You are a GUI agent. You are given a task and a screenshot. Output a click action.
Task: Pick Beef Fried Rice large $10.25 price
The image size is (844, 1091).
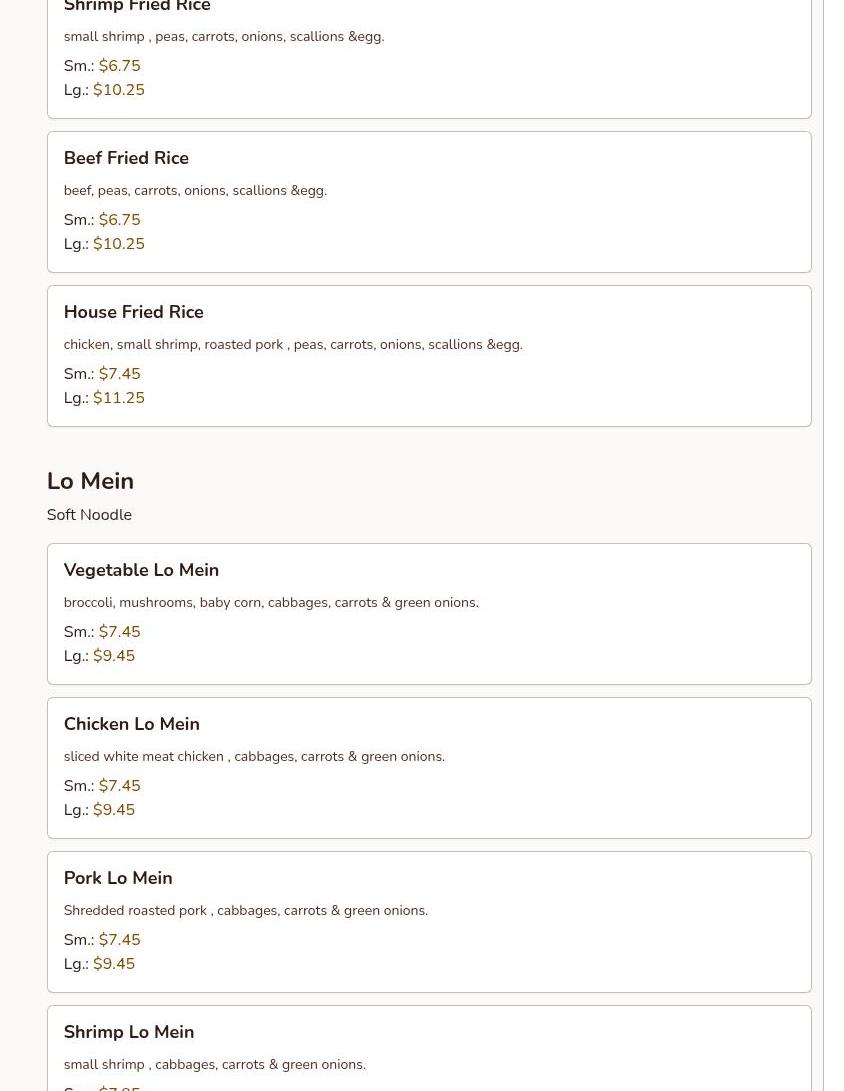coord(118,244)
